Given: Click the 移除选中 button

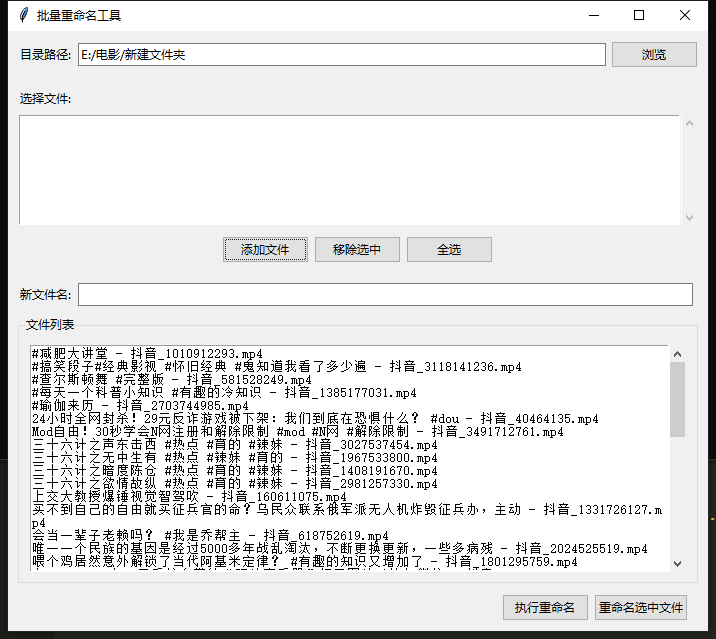Looking at the screenshot, I should tap(357, 249).
